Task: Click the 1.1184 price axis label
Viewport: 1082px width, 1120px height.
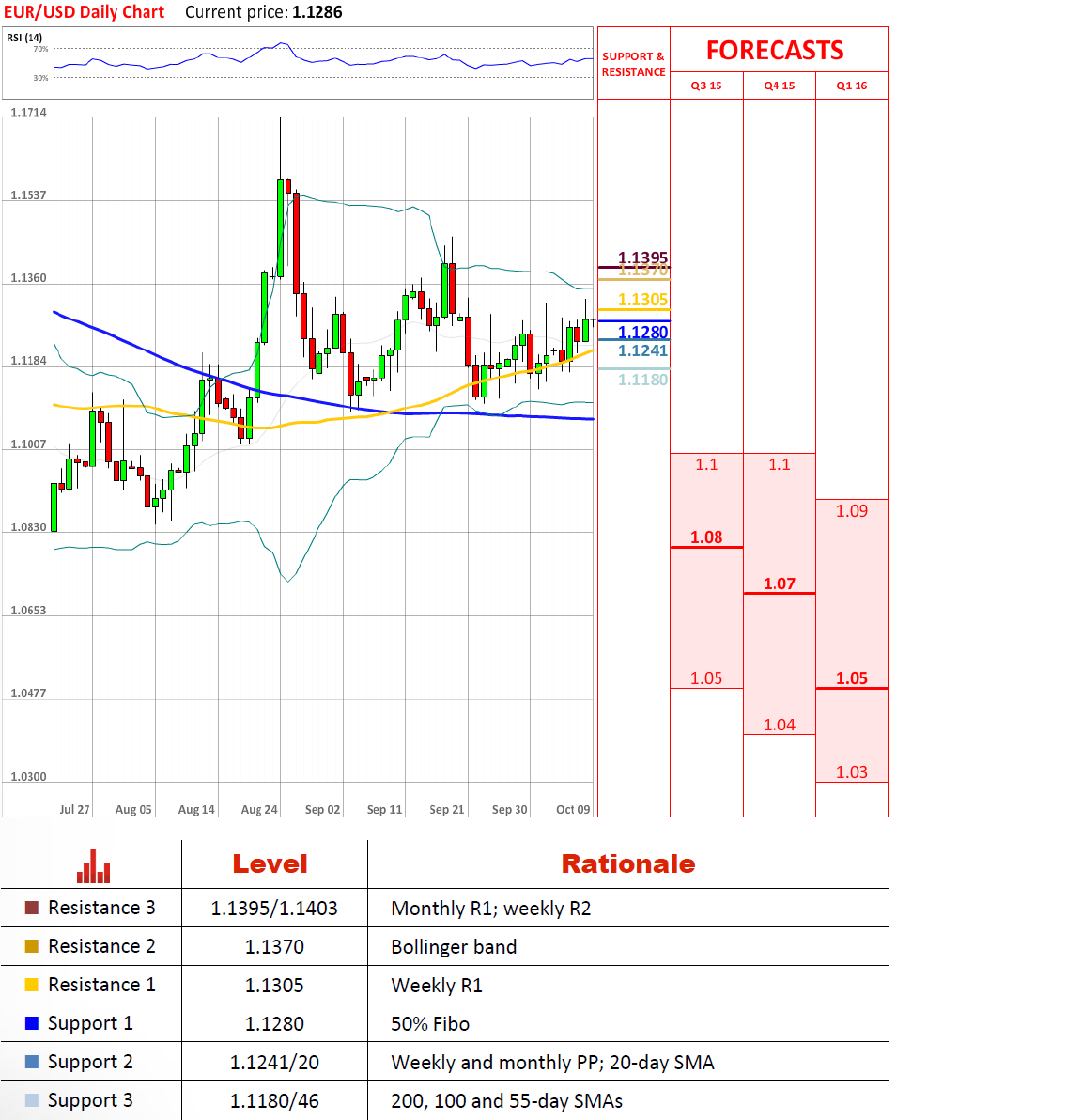Action: click(28, 361)
